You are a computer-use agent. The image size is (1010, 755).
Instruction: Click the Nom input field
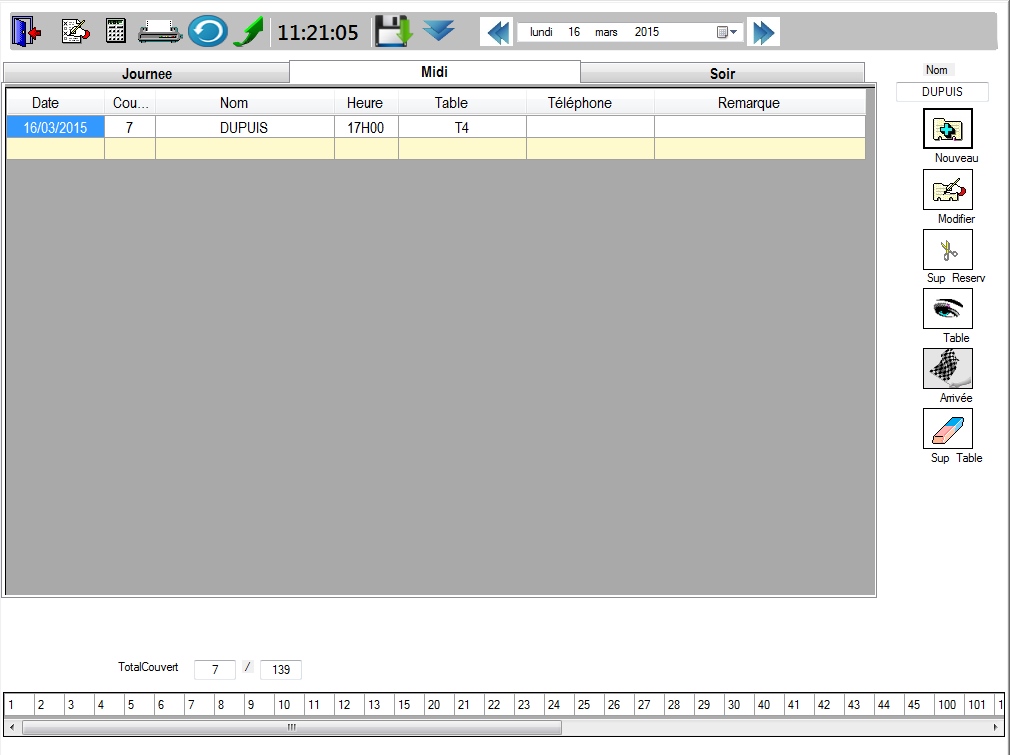coord(942,92)
